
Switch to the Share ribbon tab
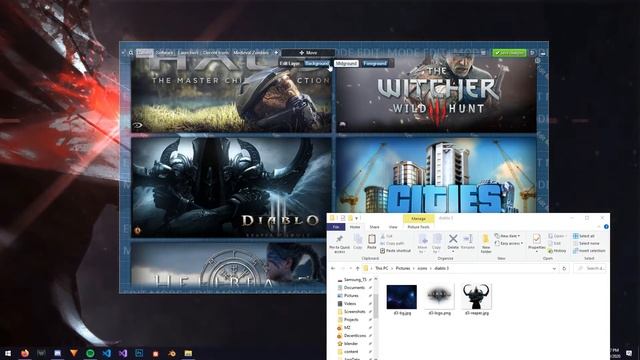(374, 227)
